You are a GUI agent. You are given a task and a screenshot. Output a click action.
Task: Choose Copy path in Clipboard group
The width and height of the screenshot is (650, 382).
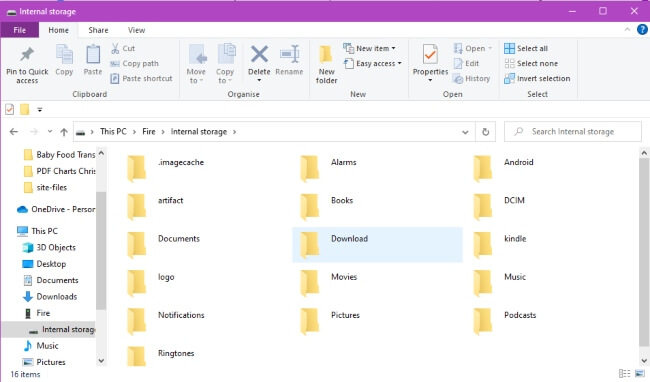(x=134, y=63)
